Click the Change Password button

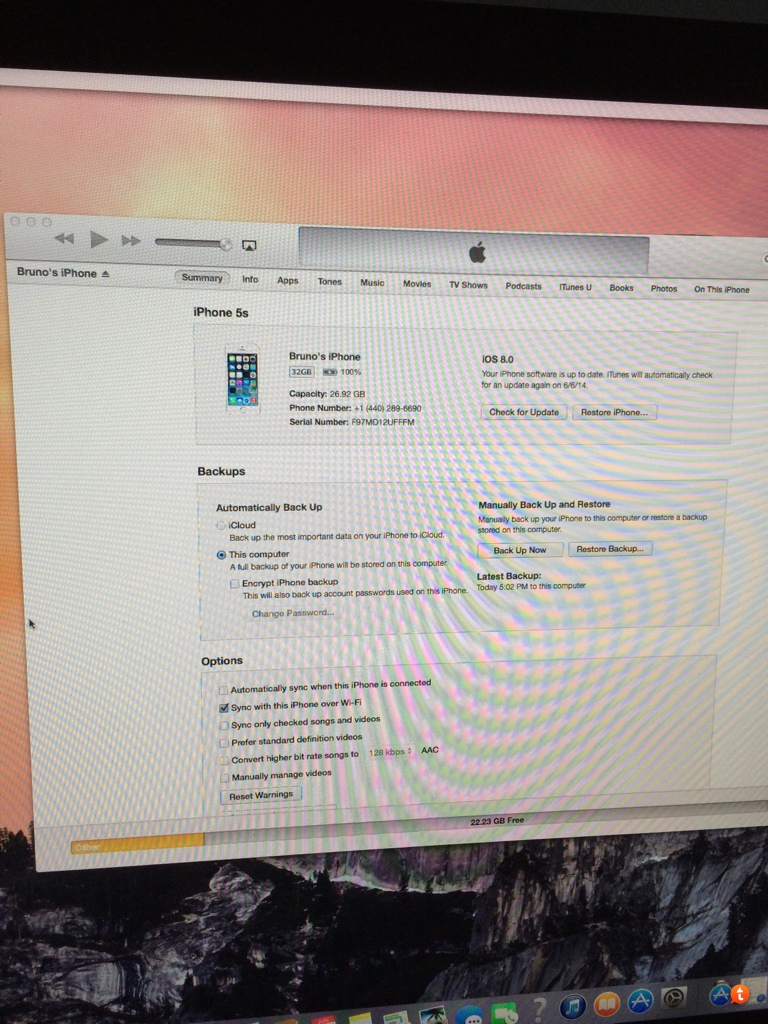click(293, 613)
